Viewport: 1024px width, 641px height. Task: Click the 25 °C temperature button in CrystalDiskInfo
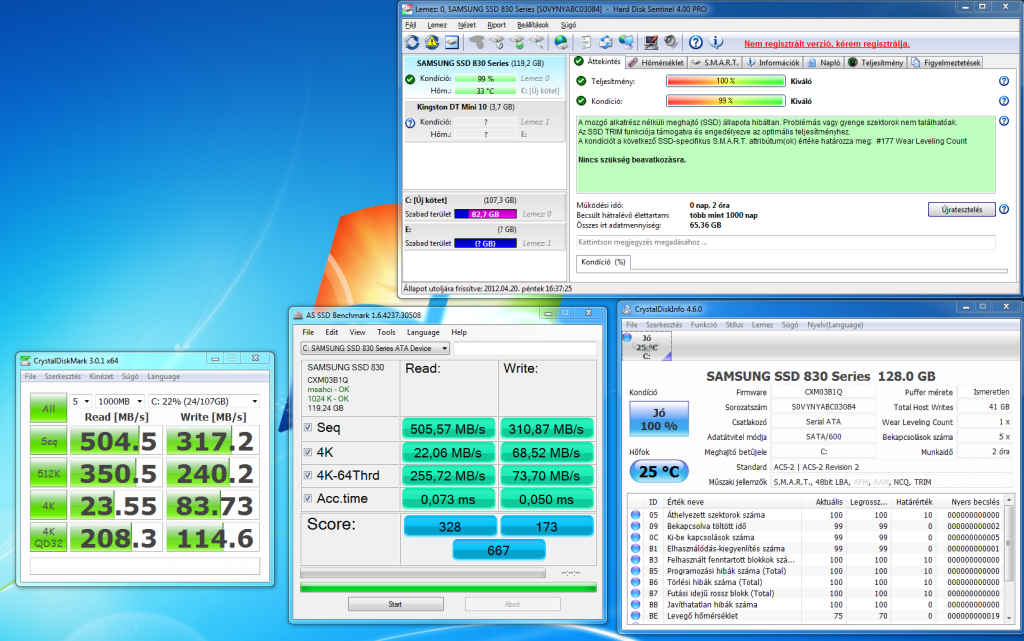659,471
